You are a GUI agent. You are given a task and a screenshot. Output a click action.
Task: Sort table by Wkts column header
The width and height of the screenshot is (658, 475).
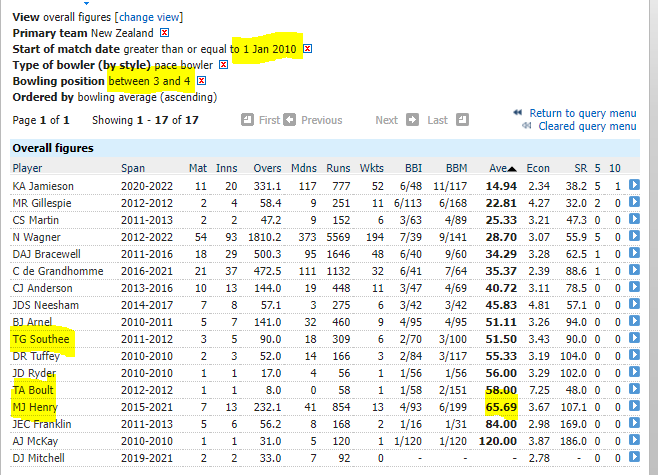click(371, 168)
